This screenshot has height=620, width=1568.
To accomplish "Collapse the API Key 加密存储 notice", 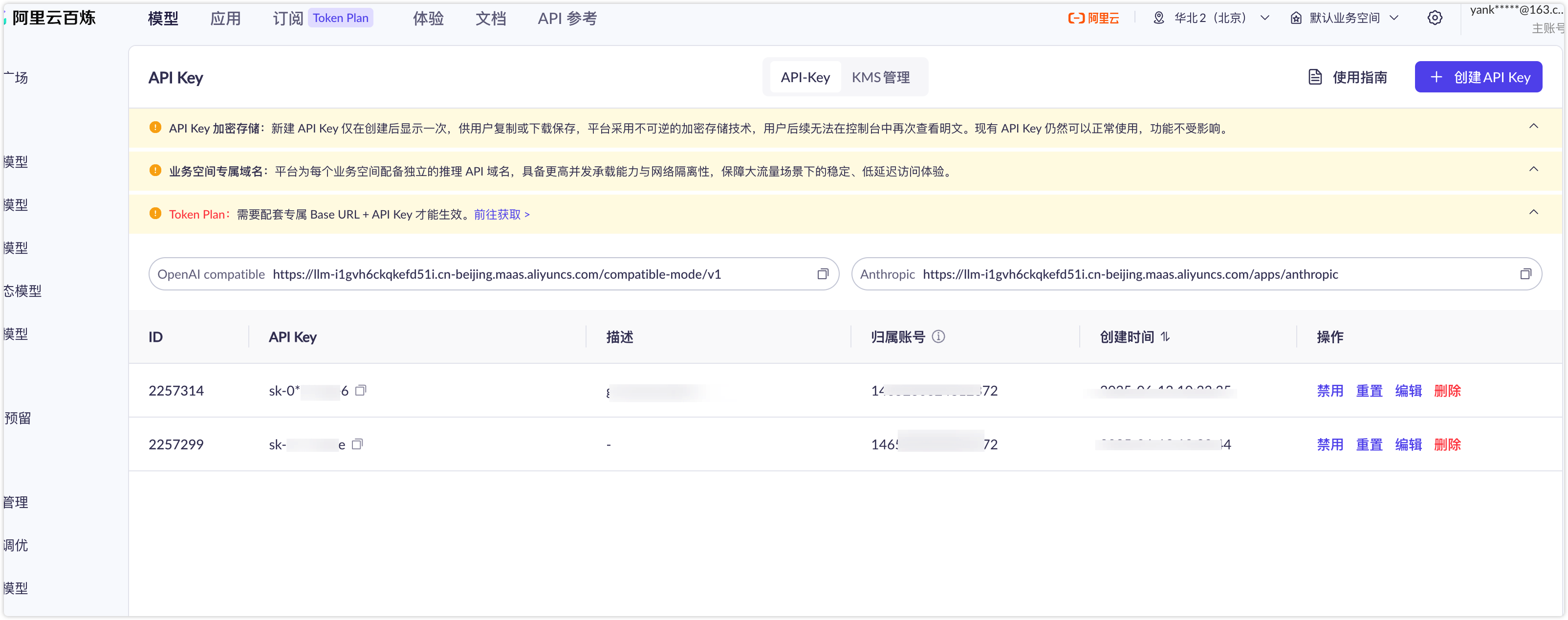I will 1533,127.
